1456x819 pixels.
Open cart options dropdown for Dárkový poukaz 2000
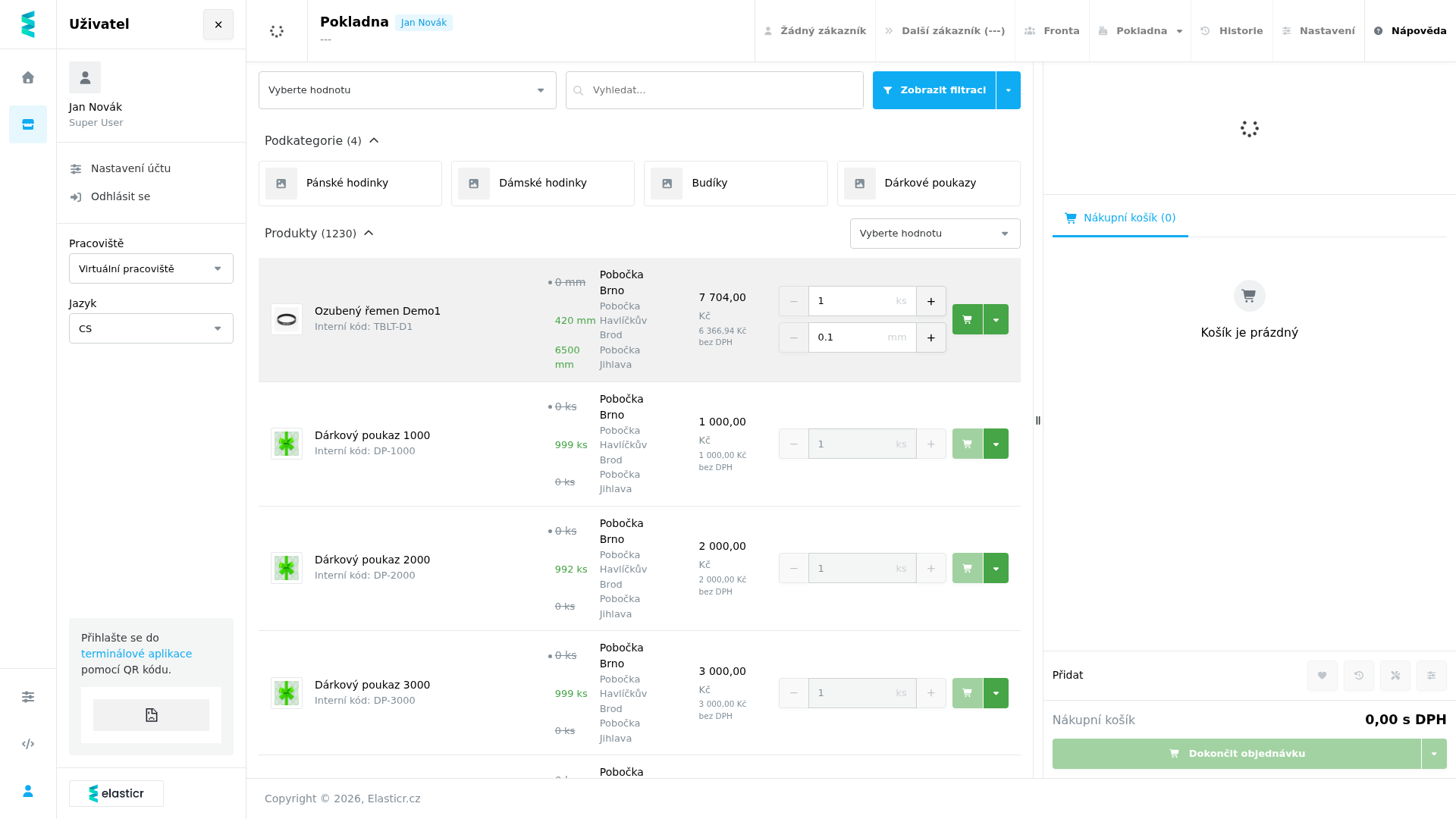coord(996,568)
